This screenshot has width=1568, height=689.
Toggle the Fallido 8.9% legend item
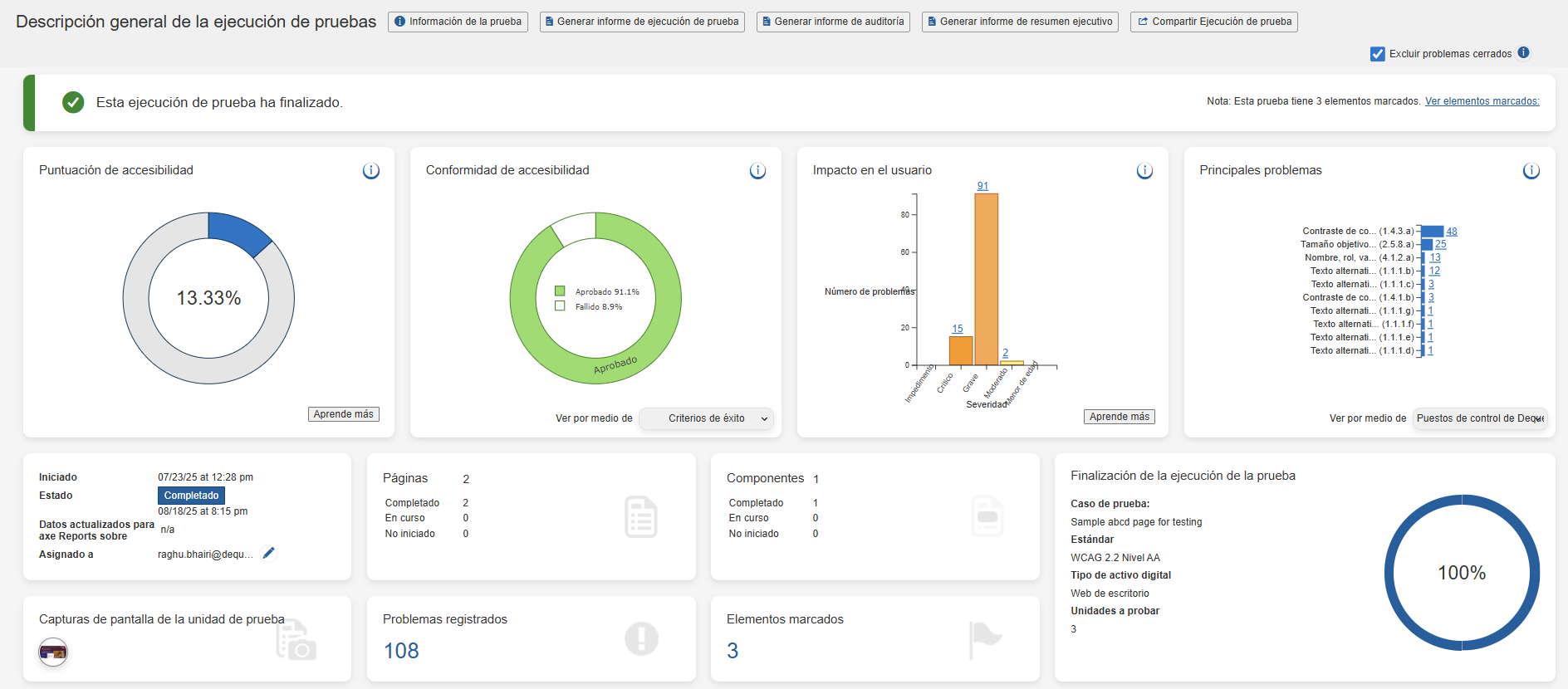pyautogui.click(x=590, y=306)
